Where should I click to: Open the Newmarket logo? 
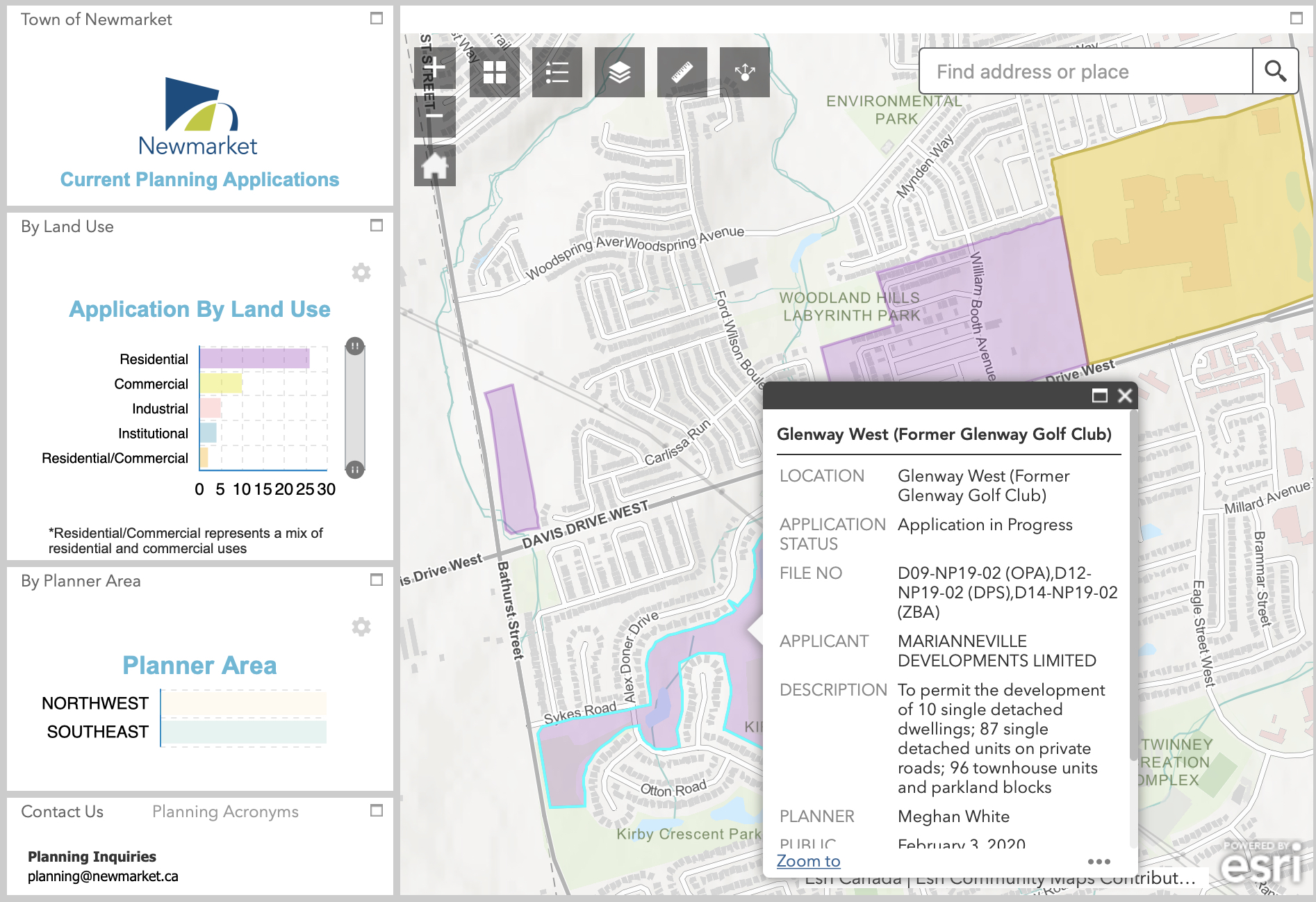point(199,117)
